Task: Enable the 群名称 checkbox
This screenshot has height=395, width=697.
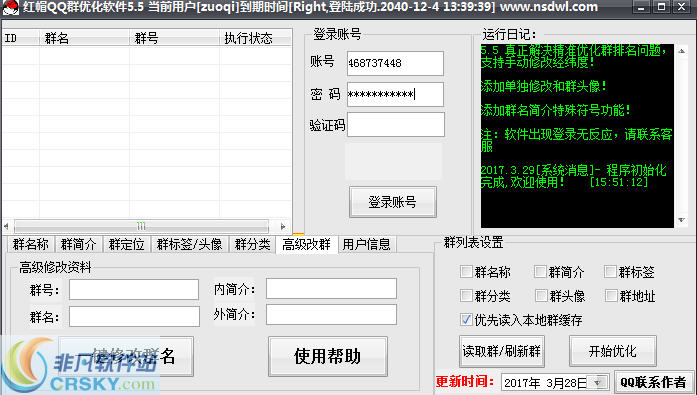Action: click(x=466, y=271)
